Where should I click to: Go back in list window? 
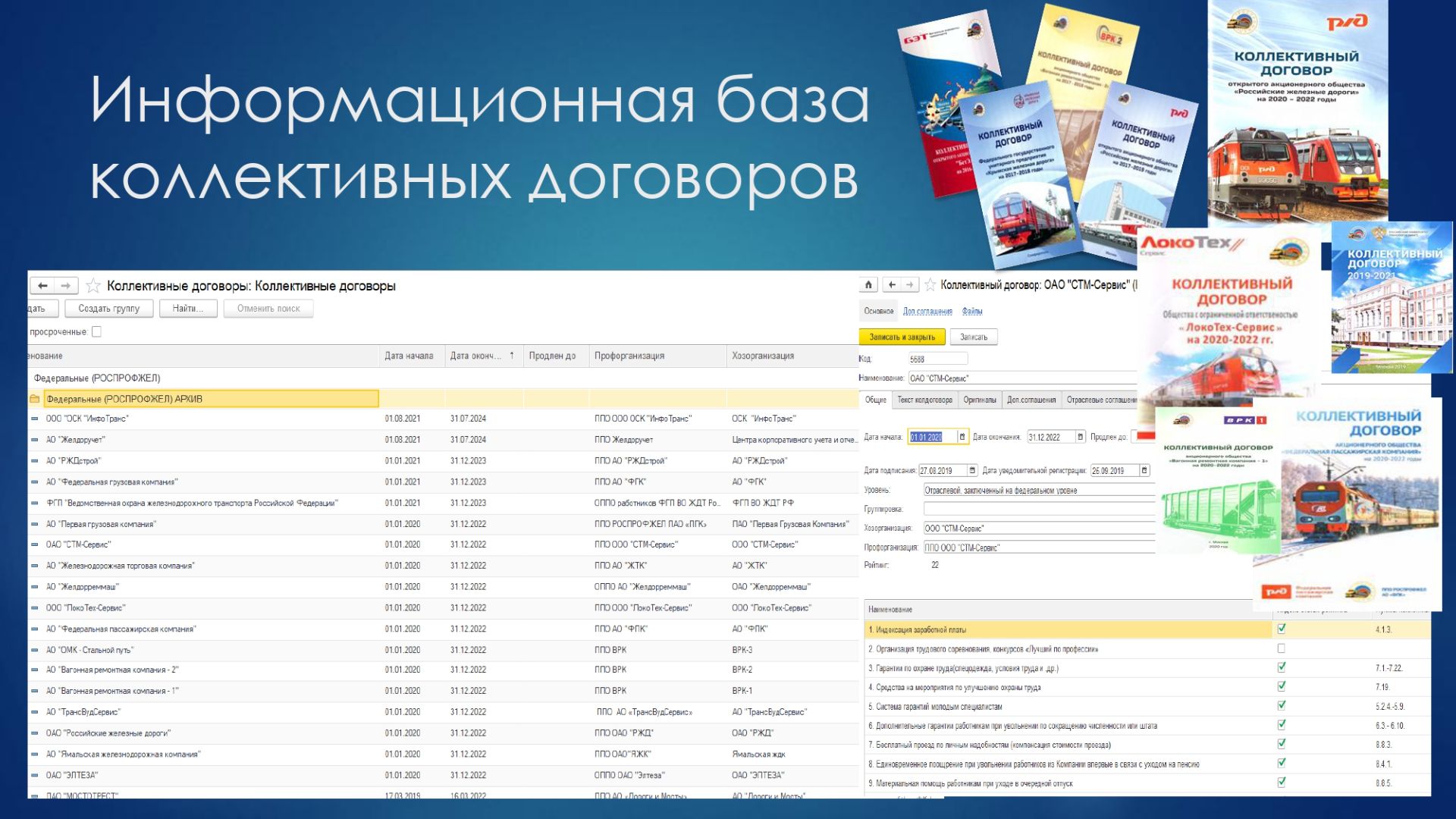pos(43,286)
